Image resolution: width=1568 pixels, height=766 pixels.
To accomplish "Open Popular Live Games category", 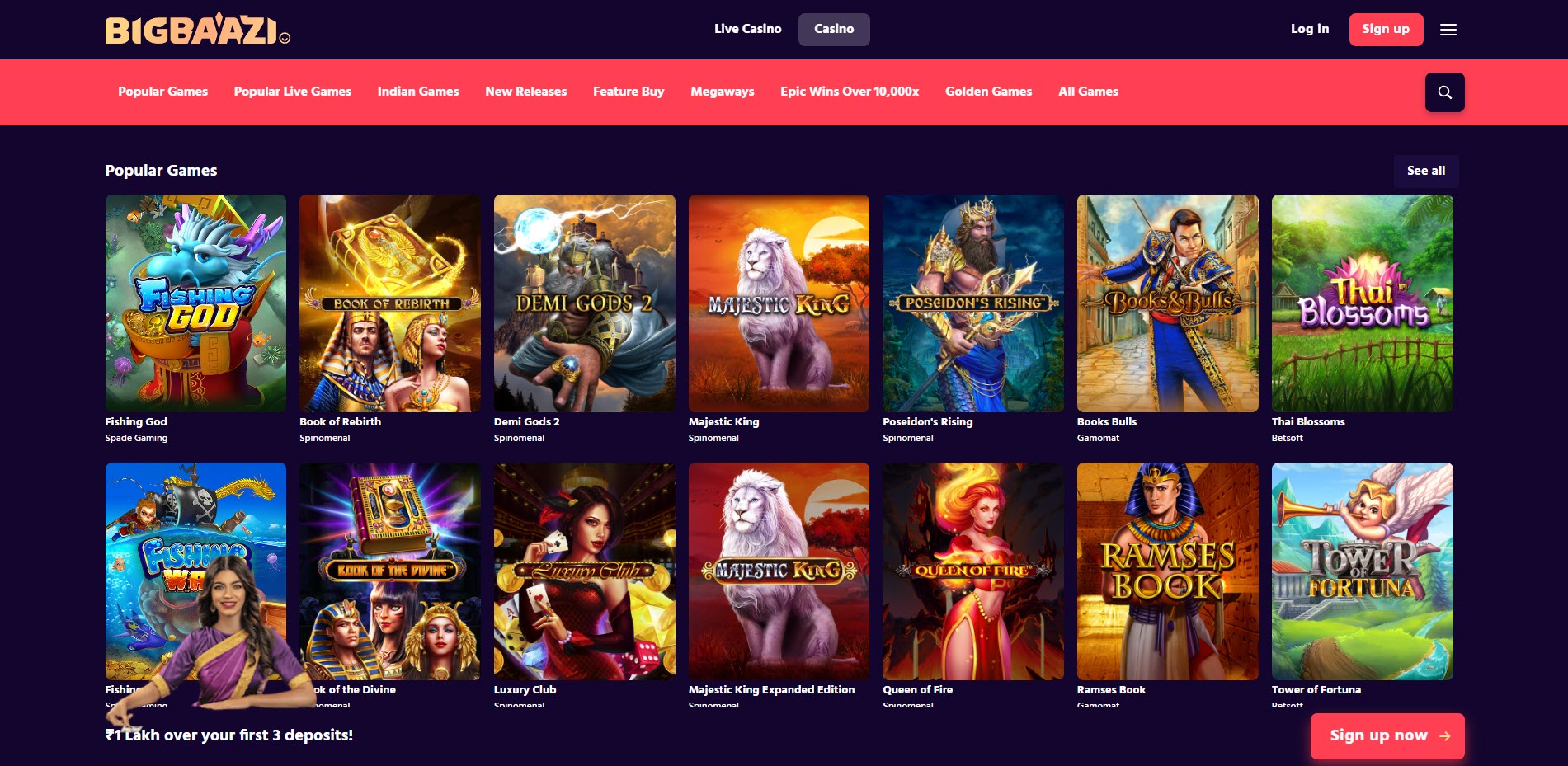I will point(292,92).
